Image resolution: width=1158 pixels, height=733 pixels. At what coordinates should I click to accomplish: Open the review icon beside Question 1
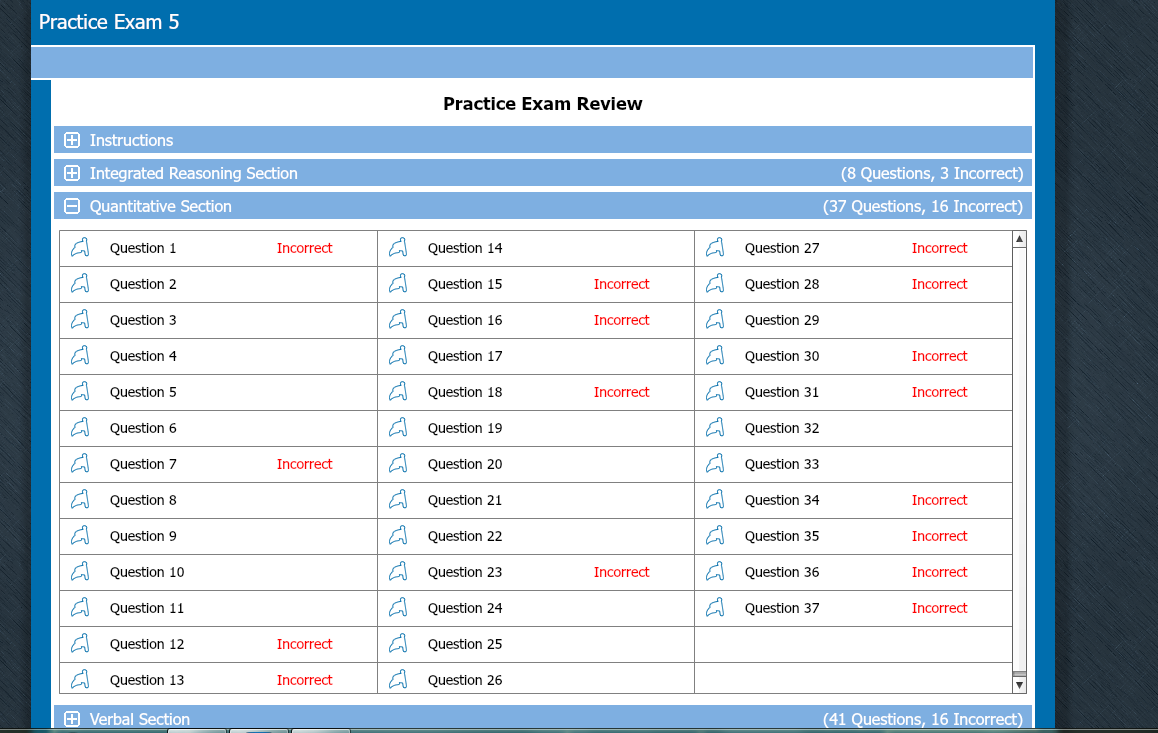point(80,248)
